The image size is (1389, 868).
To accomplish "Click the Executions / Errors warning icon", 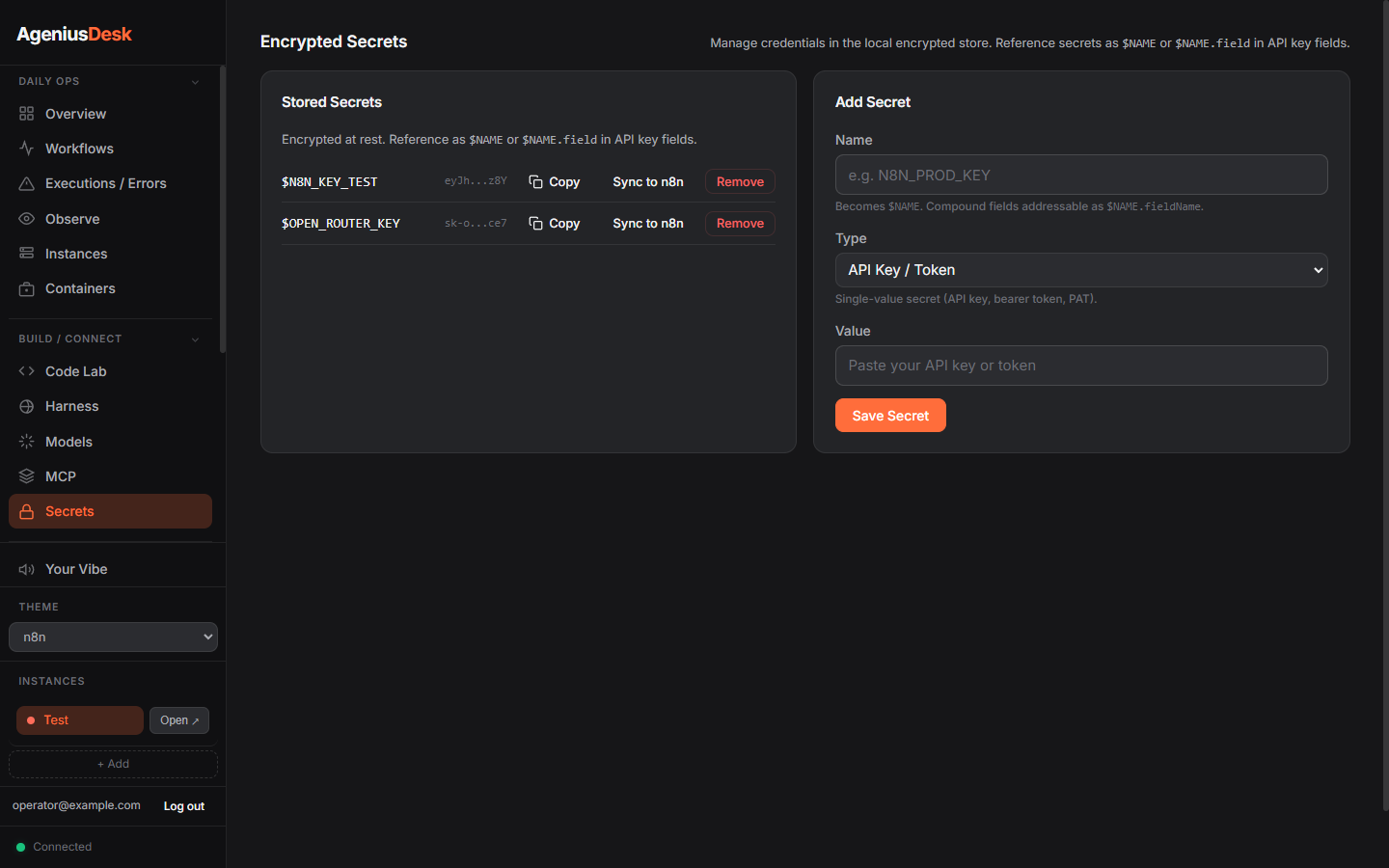I will [x=26, y=183].
